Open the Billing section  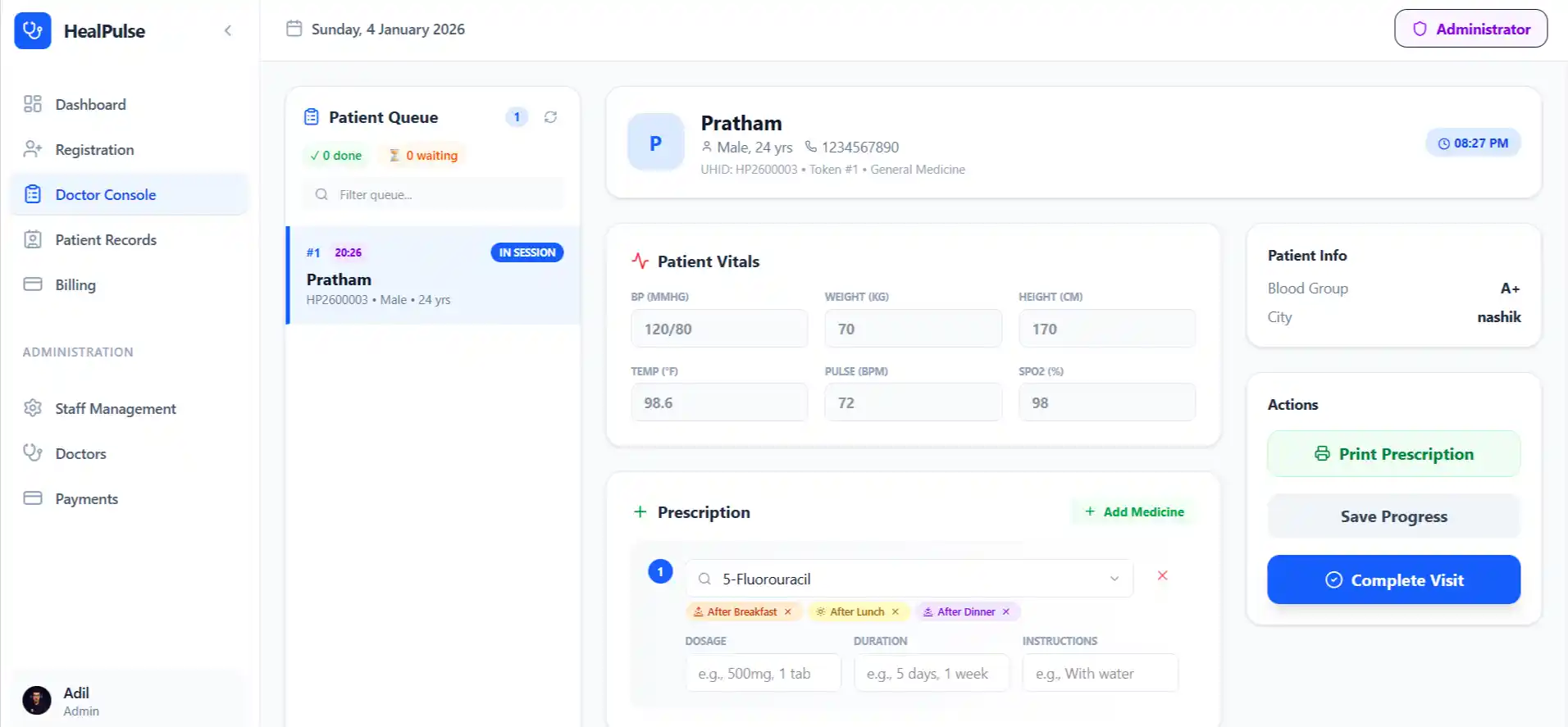[75, 284]
